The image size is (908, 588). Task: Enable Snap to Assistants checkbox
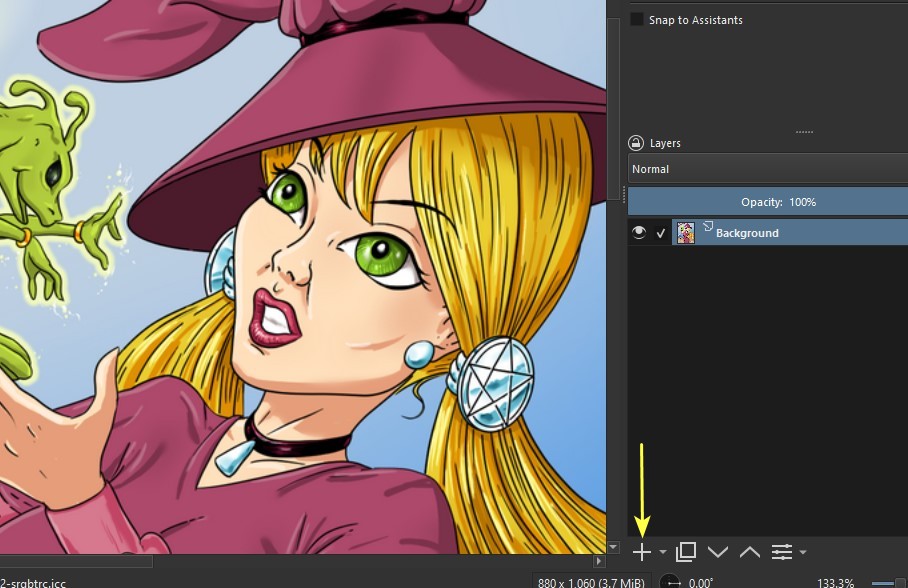[636, 19]
